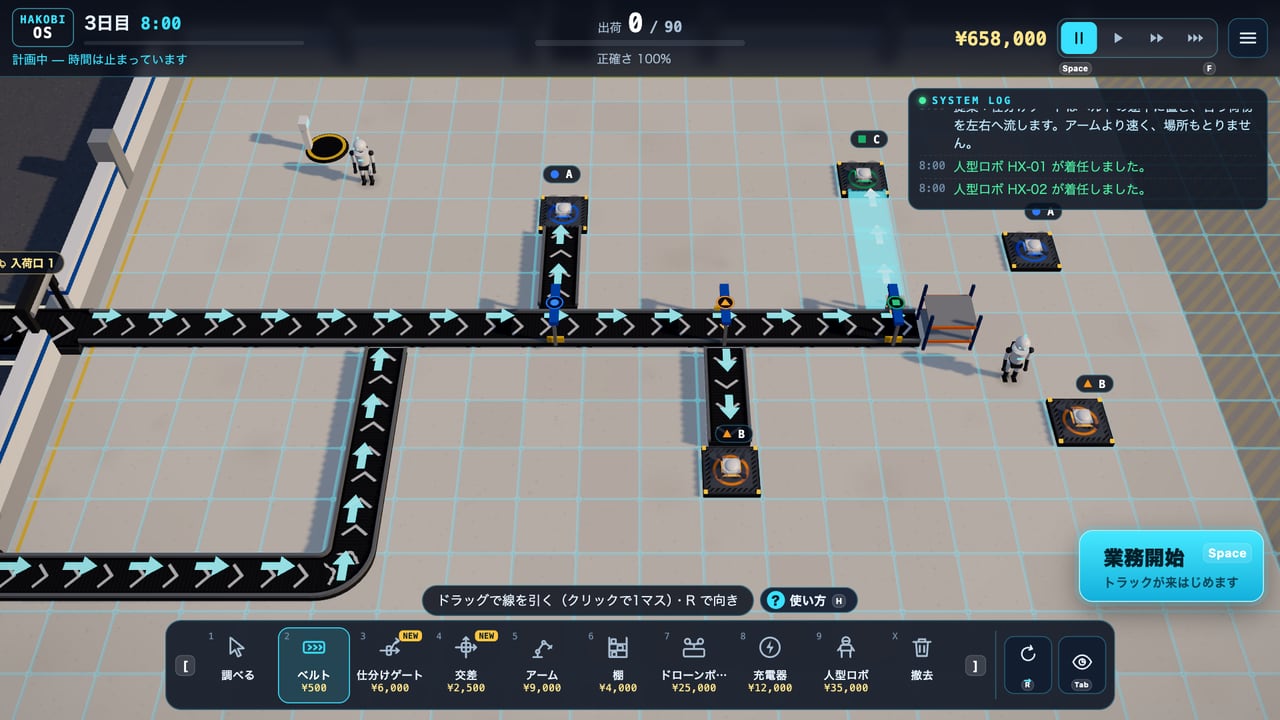This screenshot has width=1280, height=720.
Task: Click the HAKOBI OS logo
Action: tap(42, 26)
